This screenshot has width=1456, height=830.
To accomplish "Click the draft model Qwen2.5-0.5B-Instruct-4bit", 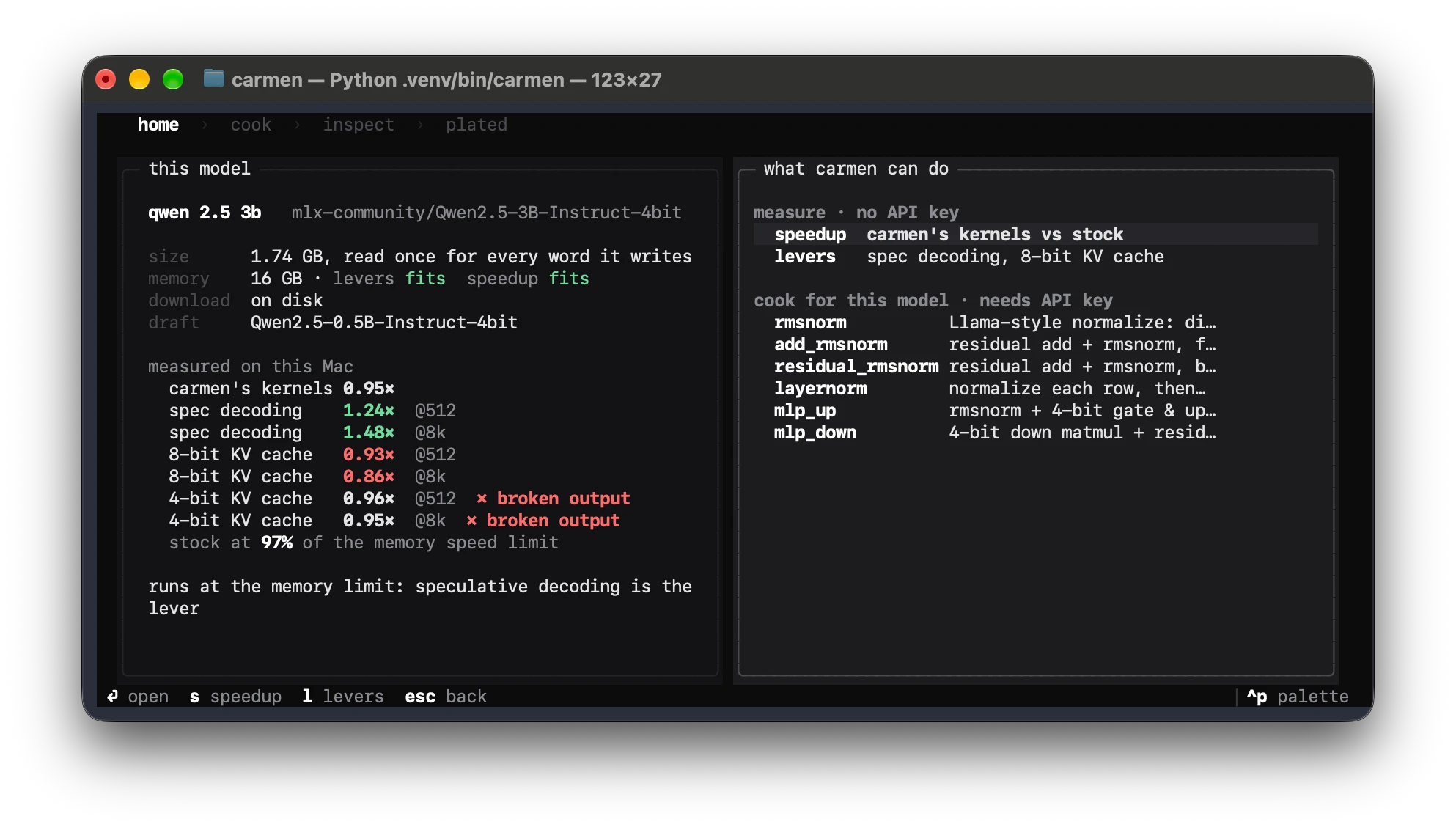I will point(384,323).
